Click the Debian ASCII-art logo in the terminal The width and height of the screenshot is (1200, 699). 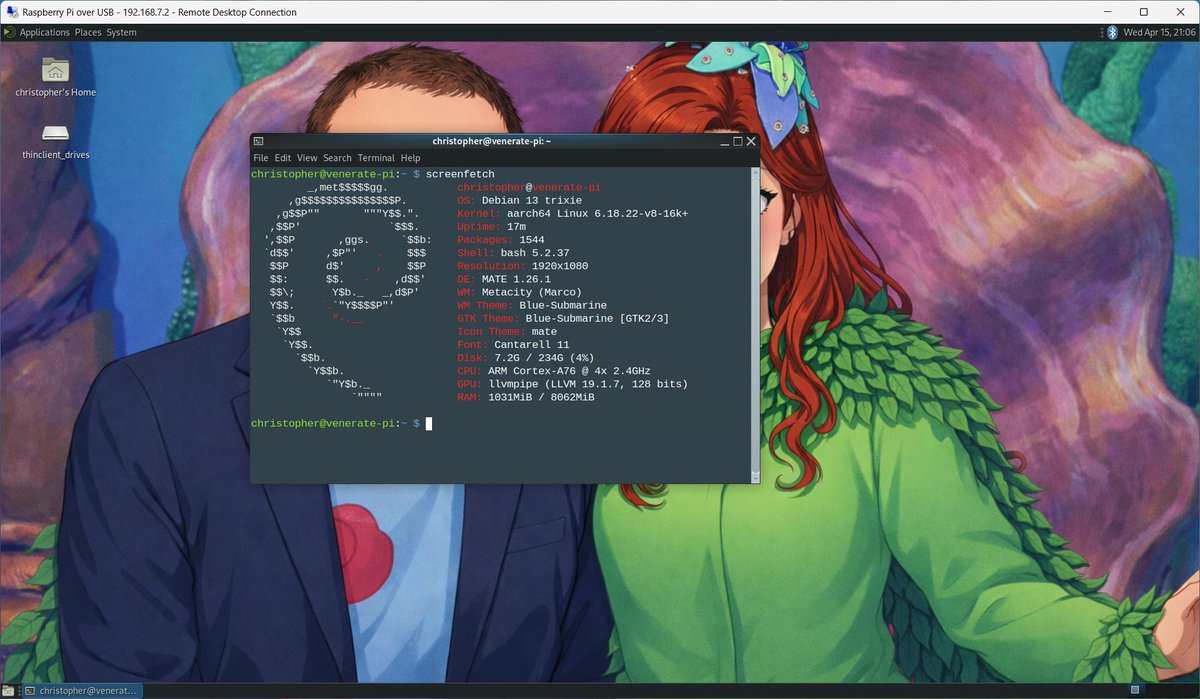coord(347,292)
